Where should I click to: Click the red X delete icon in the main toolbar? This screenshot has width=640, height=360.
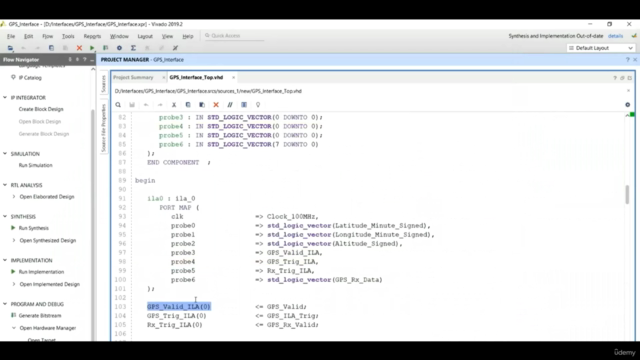pyautogui.click(x=79, y=48)
